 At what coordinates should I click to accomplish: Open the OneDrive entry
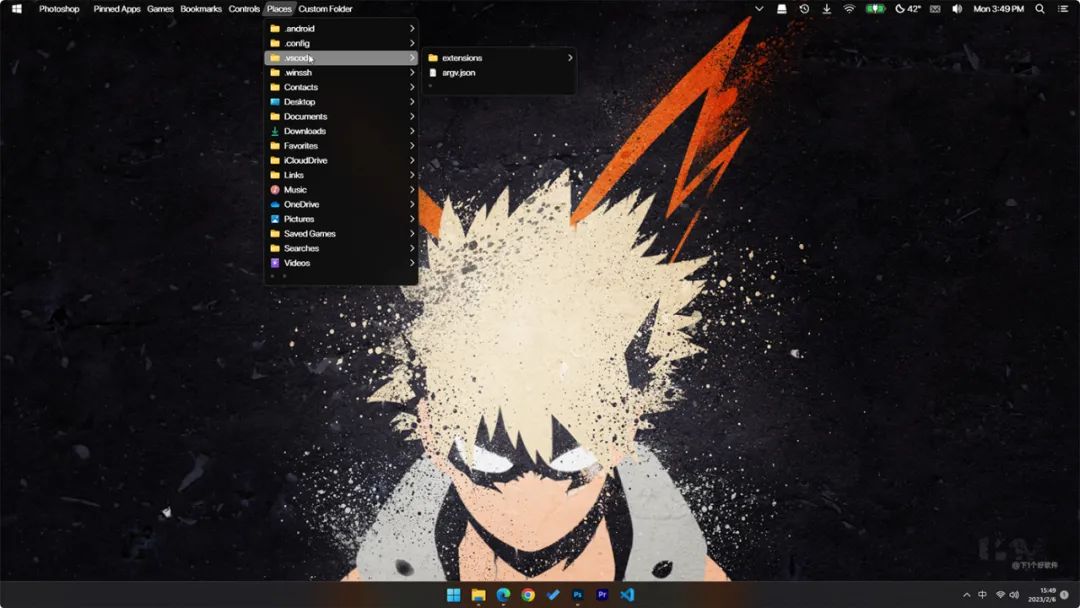(x=341, y=204)
